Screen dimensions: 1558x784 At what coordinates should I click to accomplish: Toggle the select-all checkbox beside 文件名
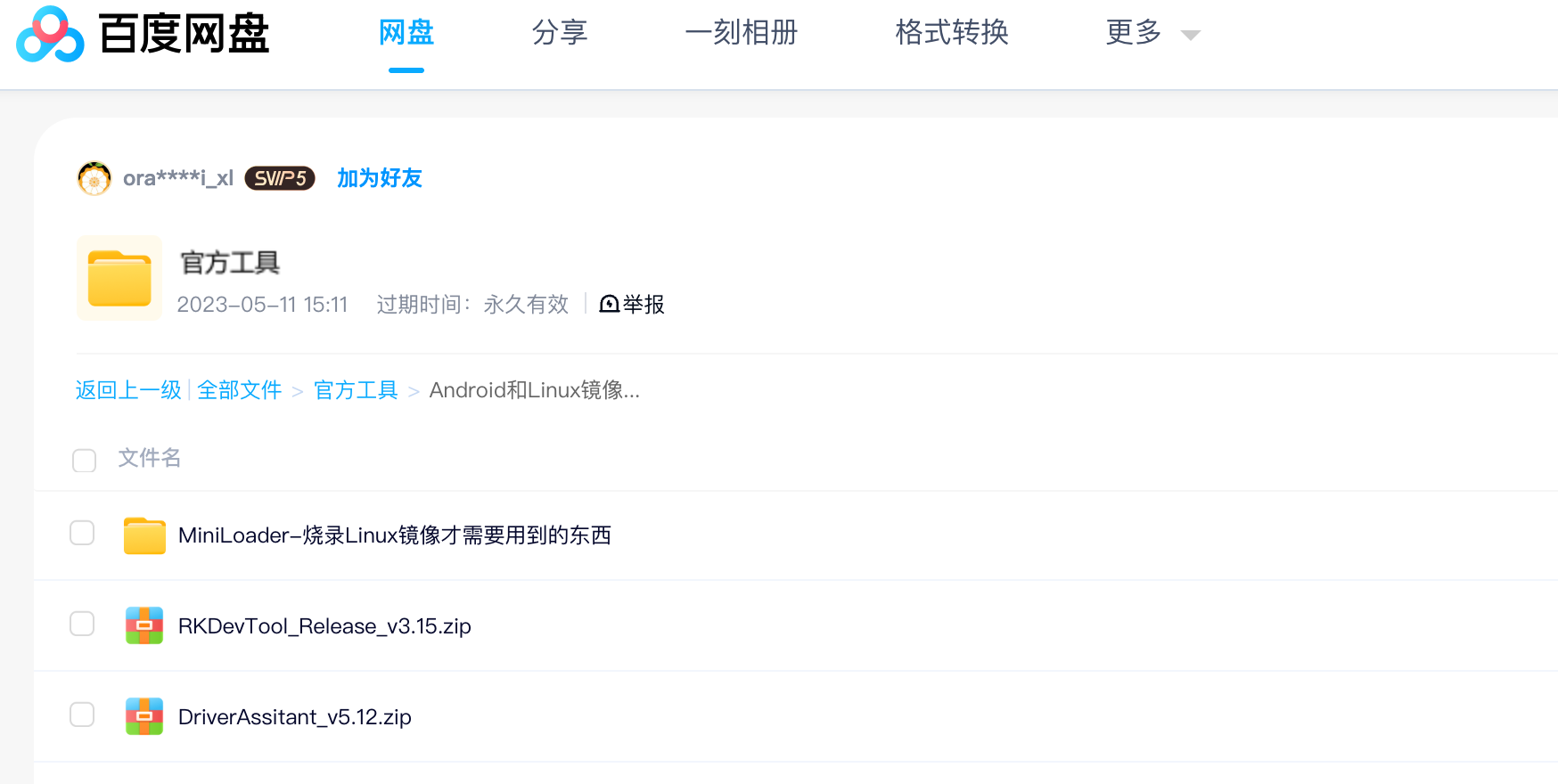click(x=85, y=461)
